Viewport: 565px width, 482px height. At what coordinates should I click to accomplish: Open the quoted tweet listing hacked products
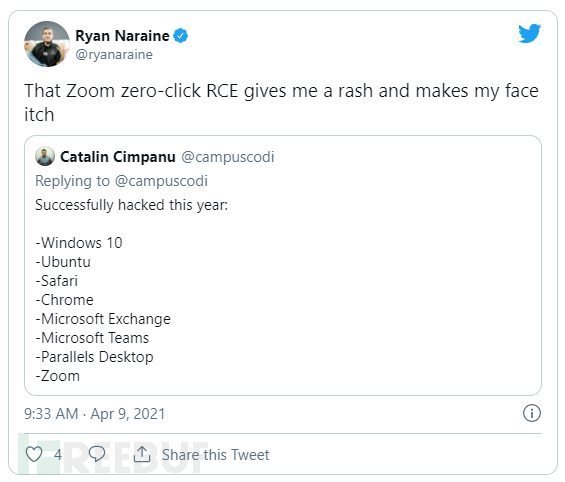point(283,265)
